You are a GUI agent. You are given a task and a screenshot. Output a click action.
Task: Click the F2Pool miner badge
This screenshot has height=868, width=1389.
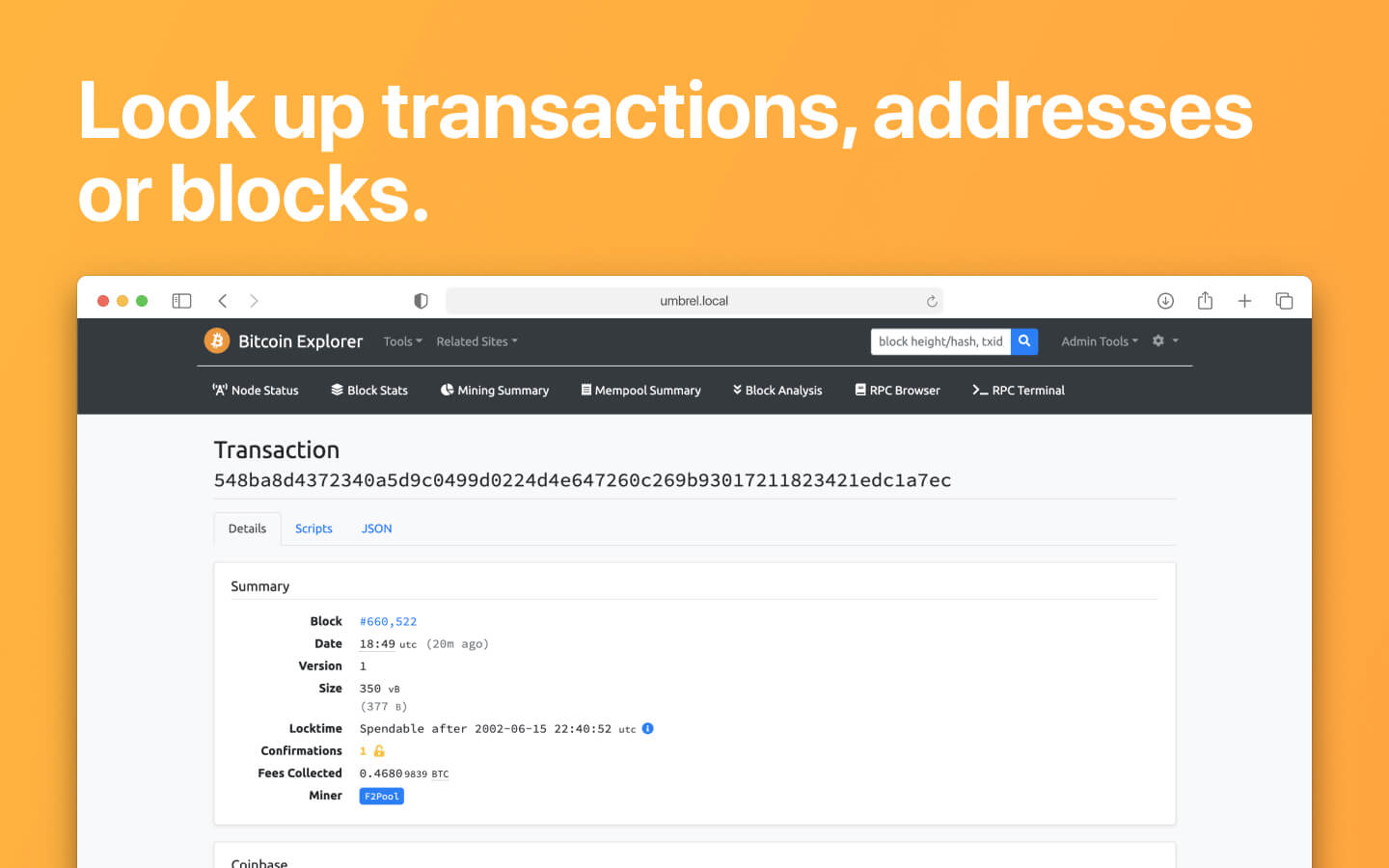[381, 796]
